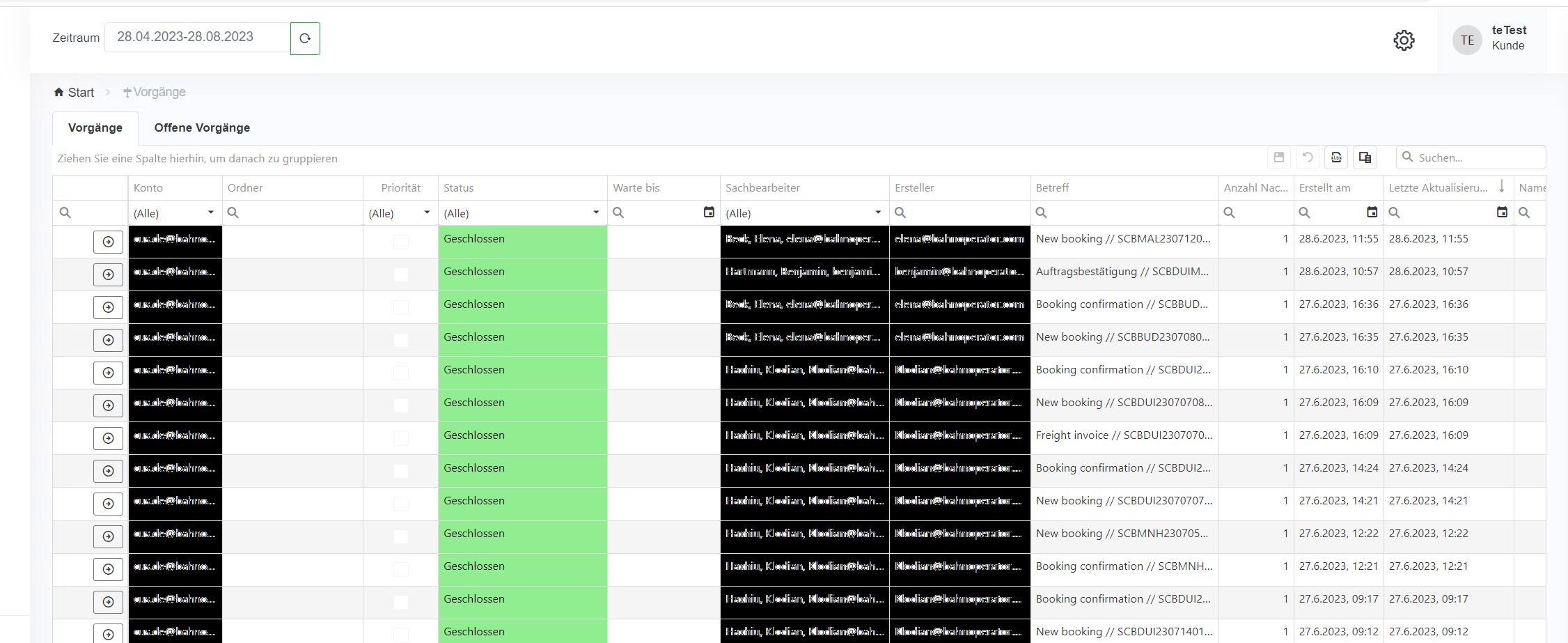Expand the Sachbearbeiter filter dropdown
The image size is (1568, 643).
[x=877, y=212]
